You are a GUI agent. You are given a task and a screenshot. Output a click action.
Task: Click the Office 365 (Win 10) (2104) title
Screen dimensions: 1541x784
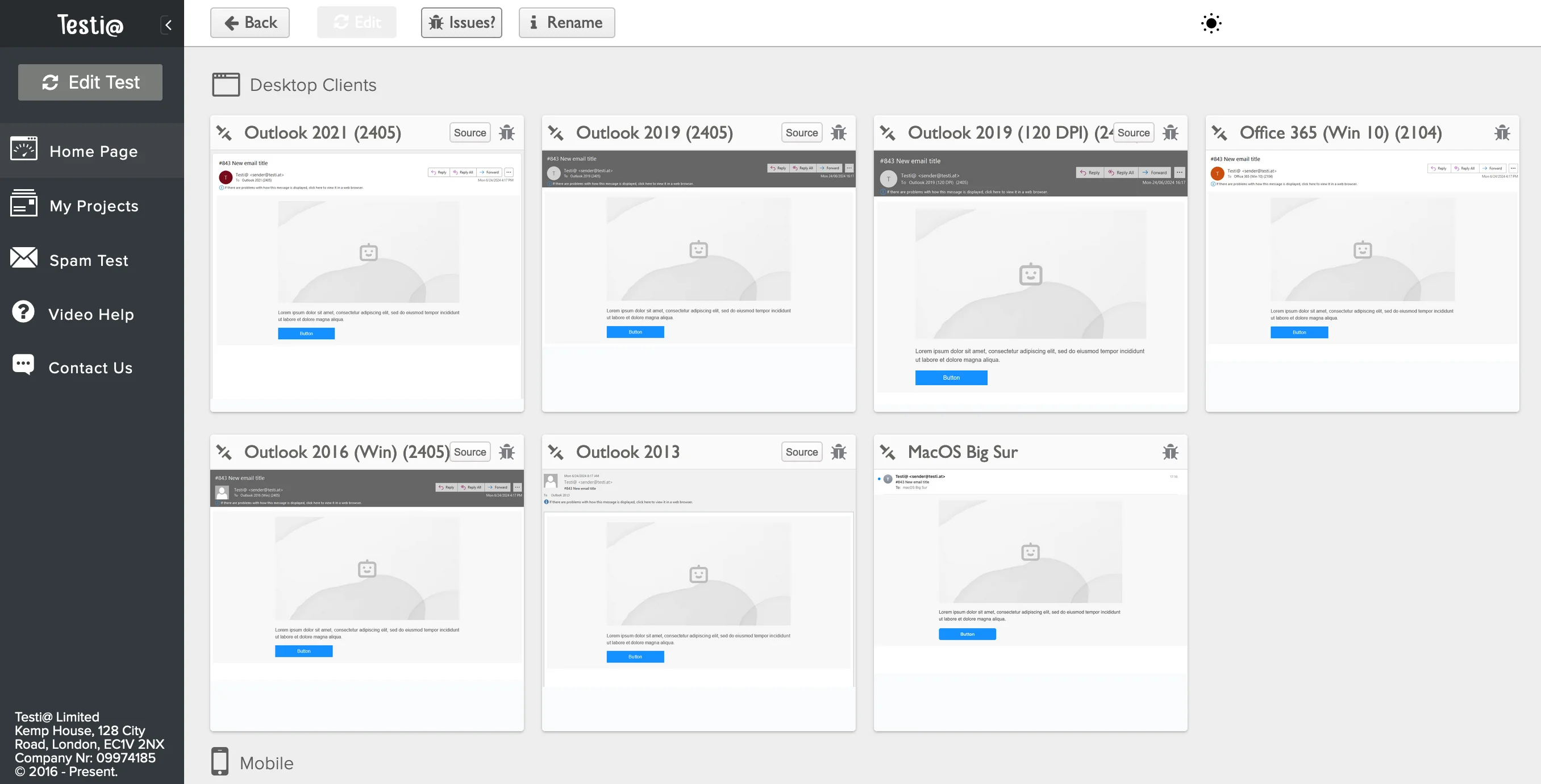tap(1340, 133)
